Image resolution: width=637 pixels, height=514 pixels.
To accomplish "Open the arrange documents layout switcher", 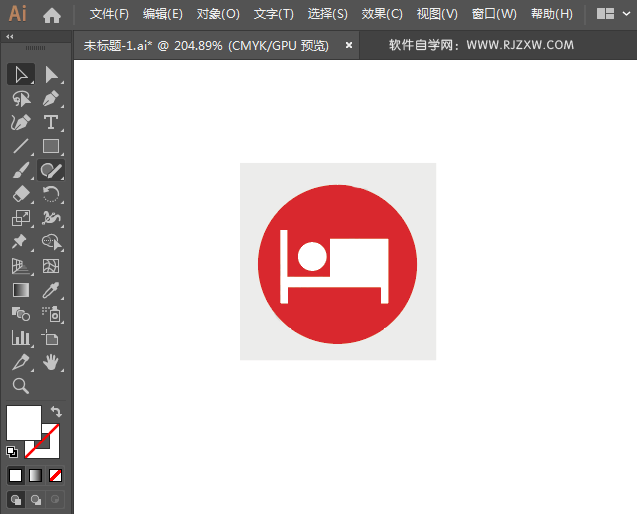I will [605, 14].
